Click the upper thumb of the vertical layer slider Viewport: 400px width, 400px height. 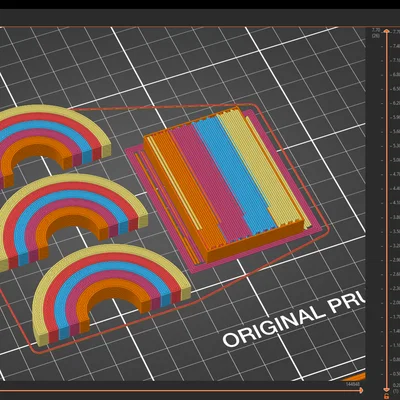386,31
